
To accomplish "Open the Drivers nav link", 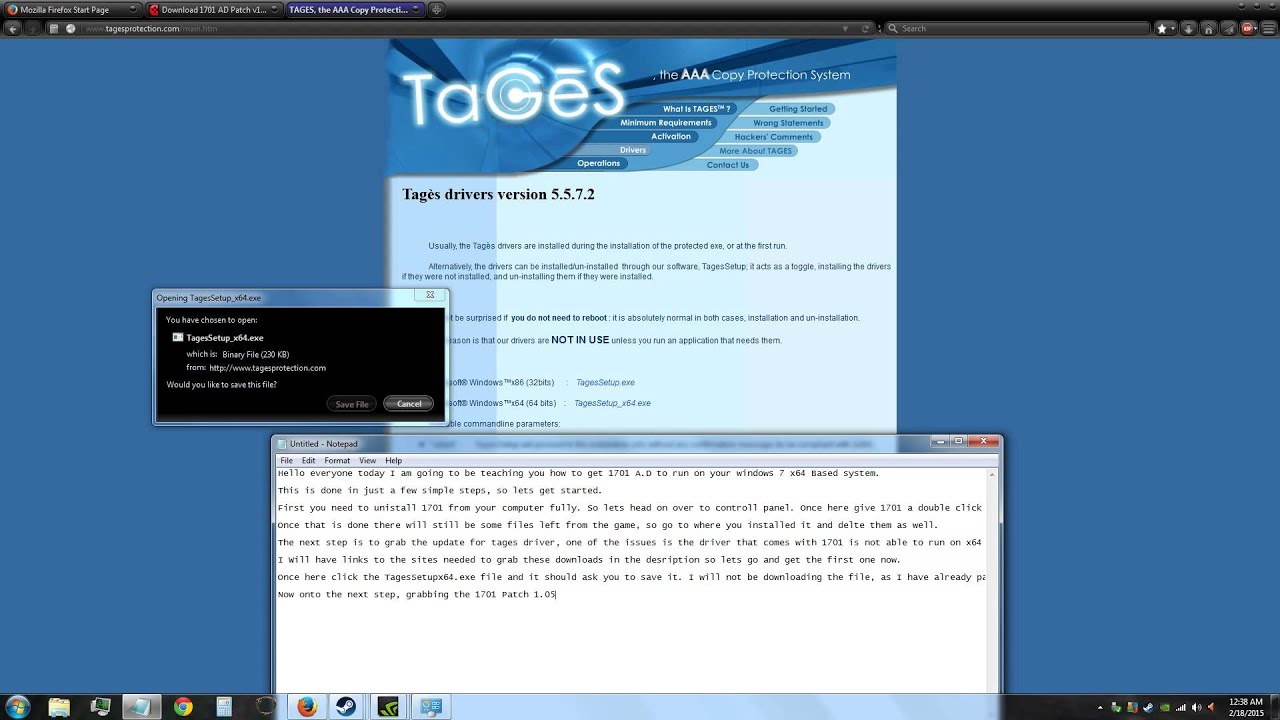I will [x=633, y=150].
